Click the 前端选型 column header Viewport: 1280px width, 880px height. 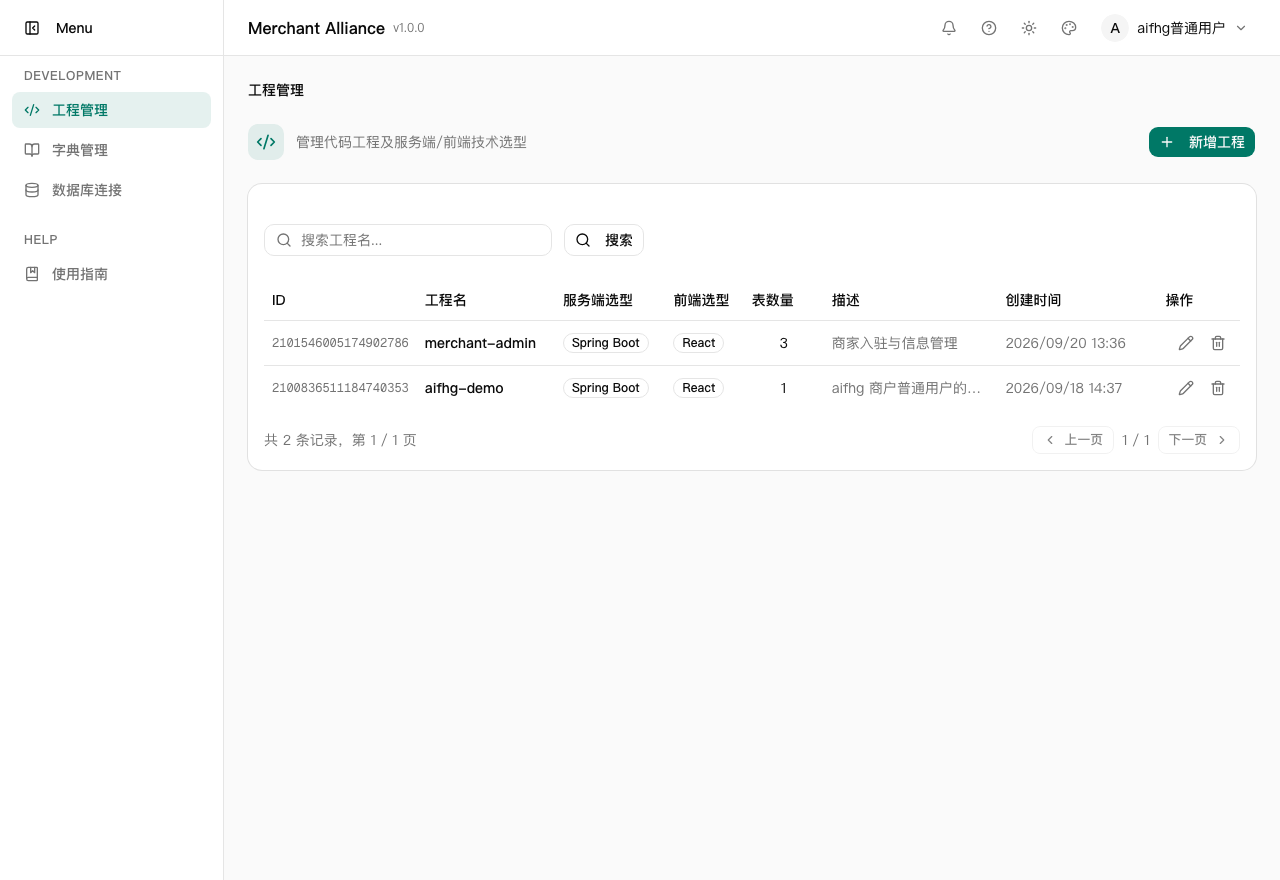(701, 300)
